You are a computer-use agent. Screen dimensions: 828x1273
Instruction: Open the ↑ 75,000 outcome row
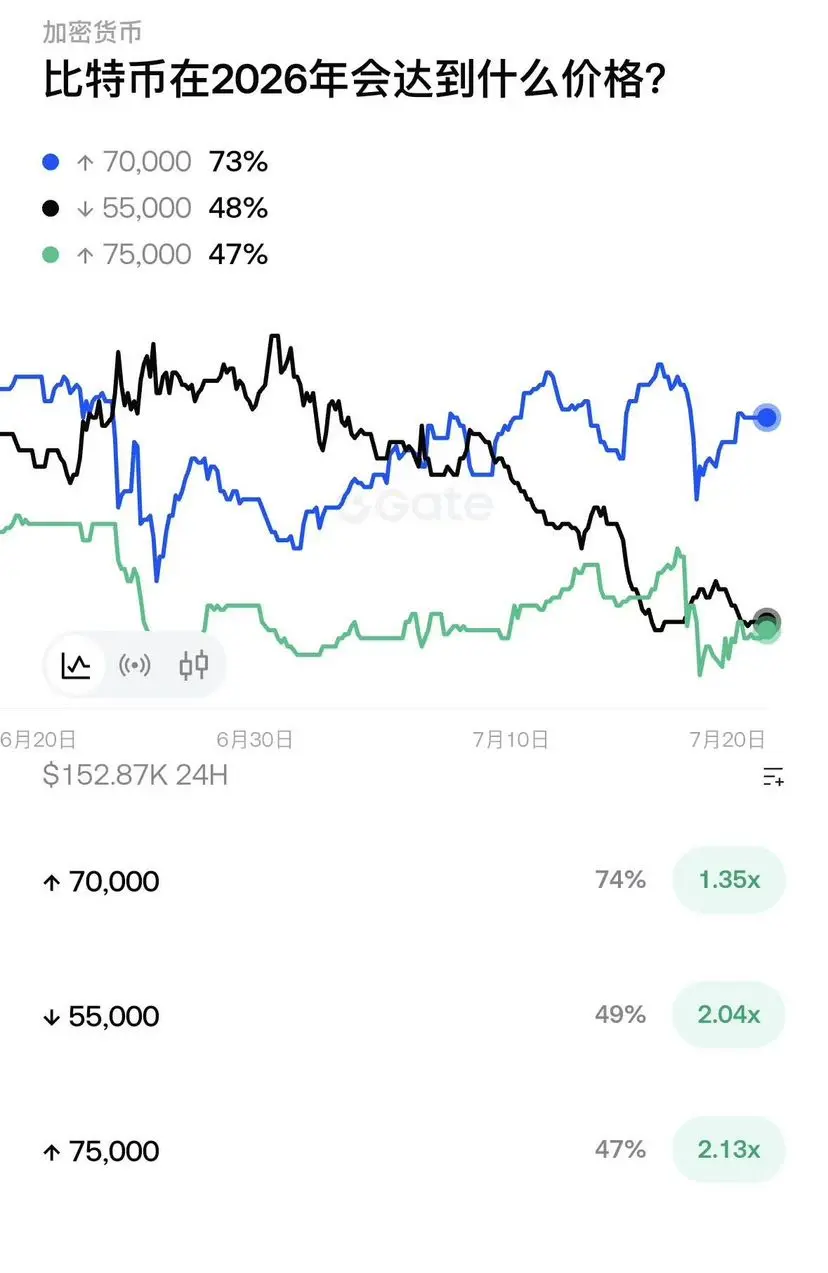[x=414, y=1151]
